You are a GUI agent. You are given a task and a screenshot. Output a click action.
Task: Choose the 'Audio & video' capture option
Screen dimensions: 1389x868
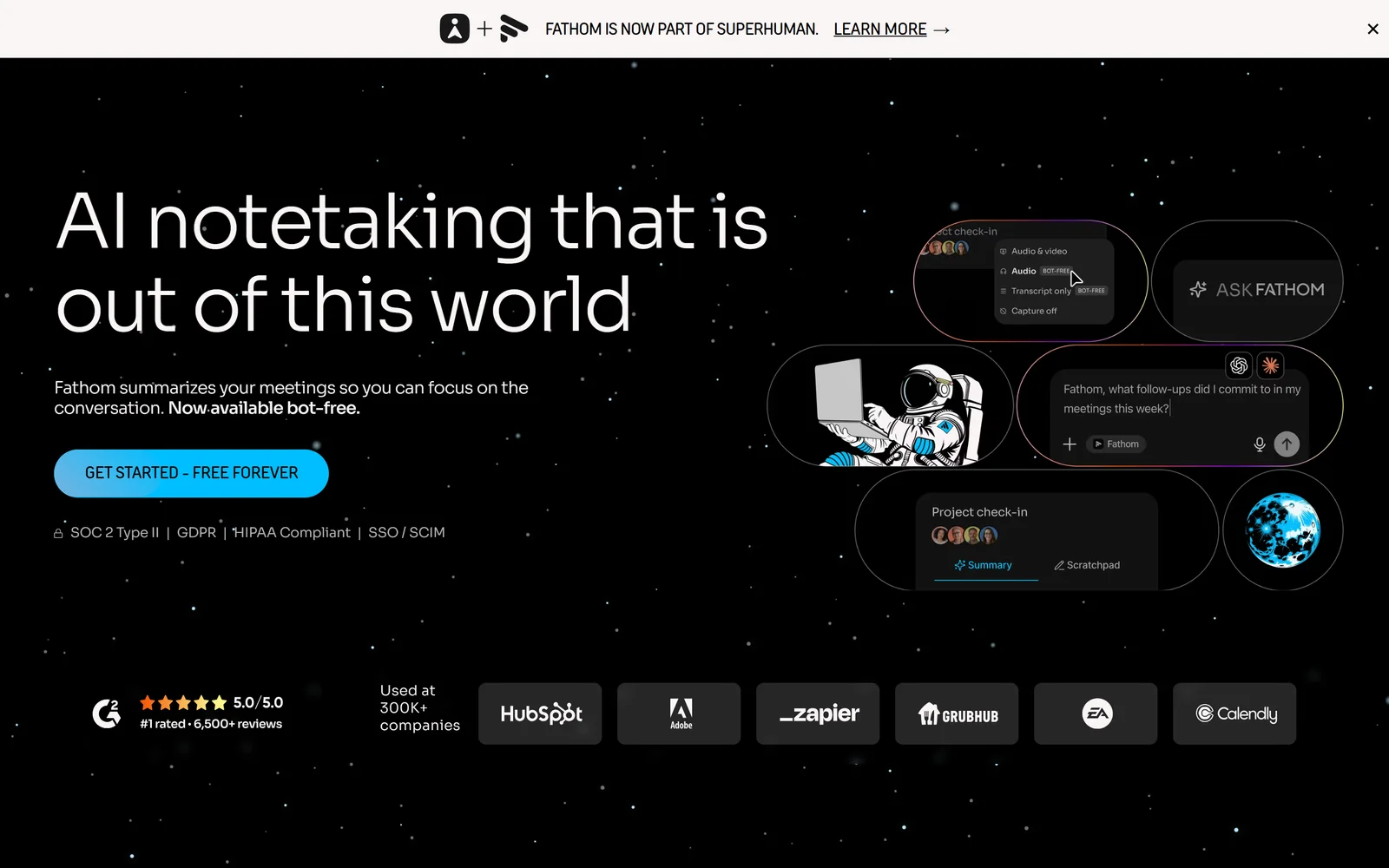click(1034, 251)
